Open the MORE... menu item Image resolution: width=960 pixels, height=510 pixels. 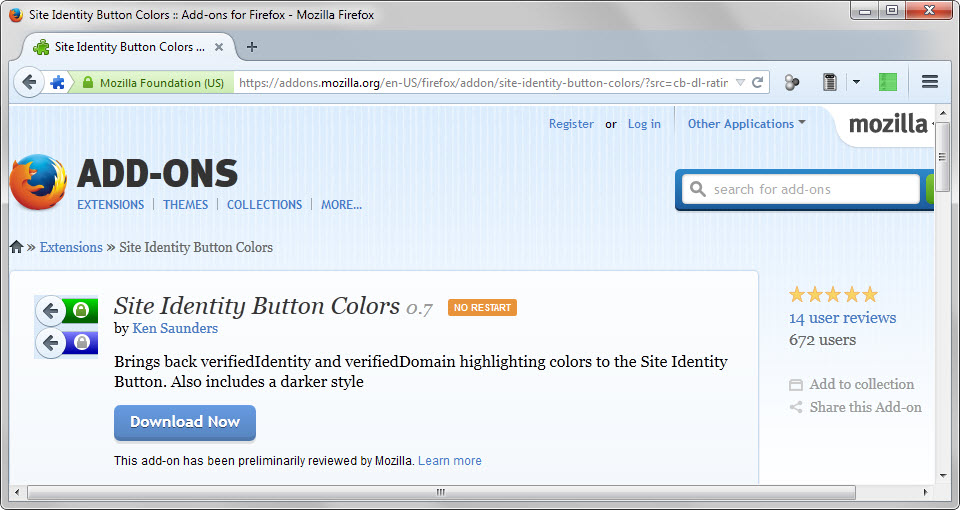pos(342,204)
